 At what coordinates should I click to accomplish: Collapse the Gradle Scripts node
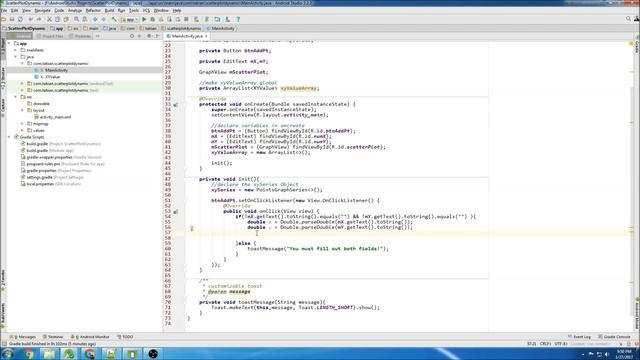9,137
